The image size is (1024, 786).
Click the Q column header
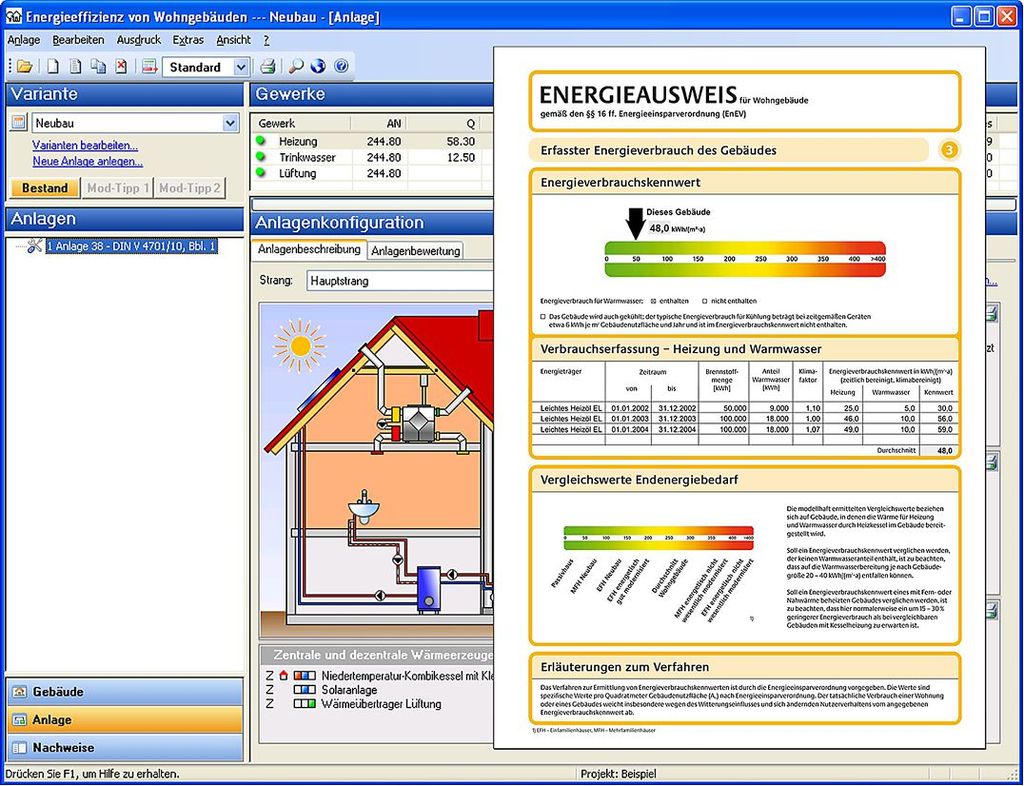[x=443, y=123]
